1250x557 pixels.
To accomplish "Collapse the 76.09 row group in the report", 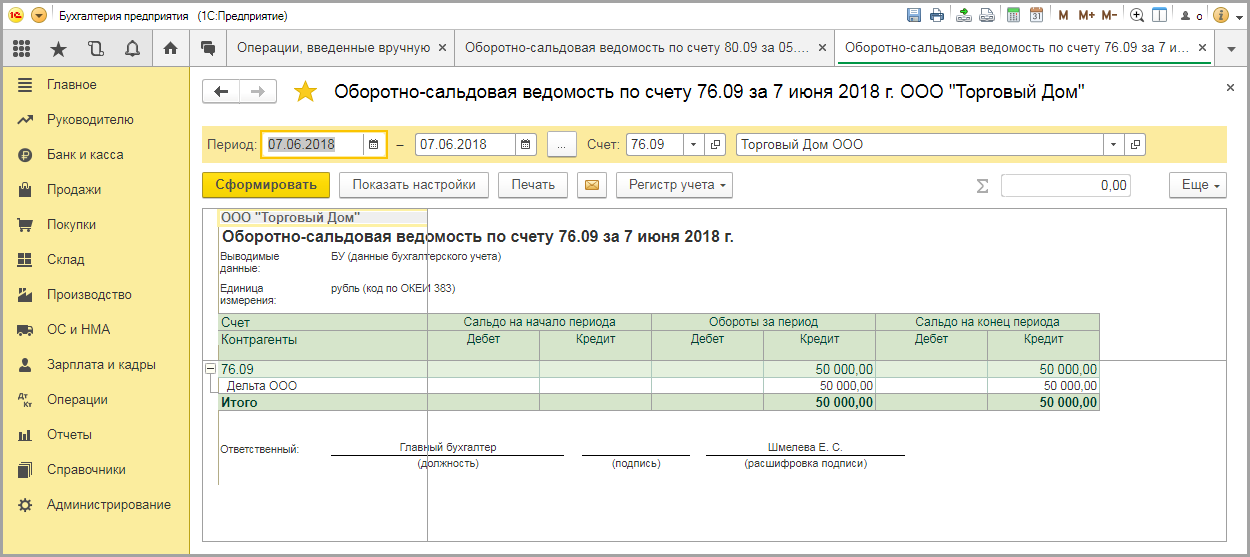I will [x=210, y=369].
